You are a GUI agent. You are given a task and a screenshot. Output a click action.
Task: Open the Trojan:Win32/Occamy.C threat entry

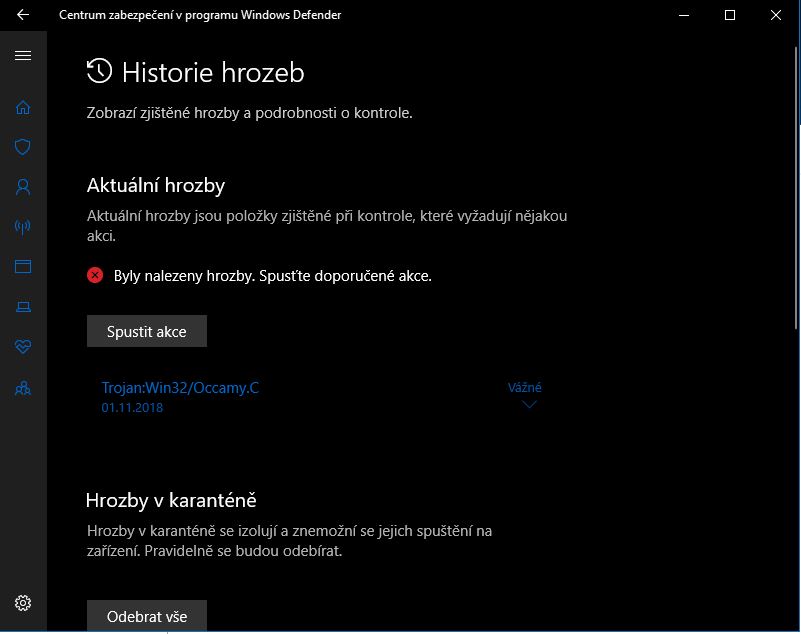tap(180, 388)
